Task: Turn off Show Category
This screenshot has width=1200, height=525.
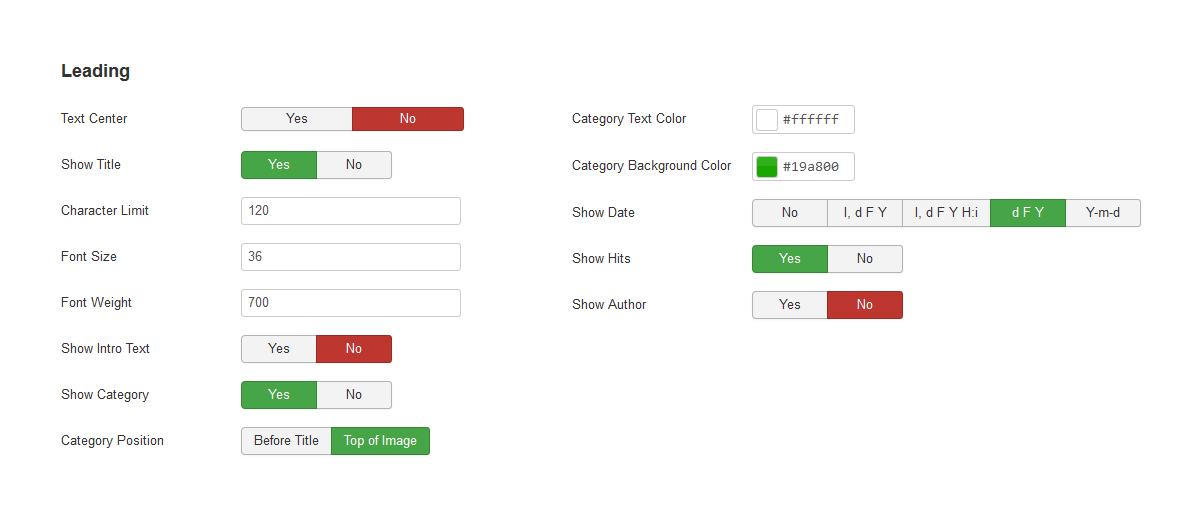Action: pos(354,395)
